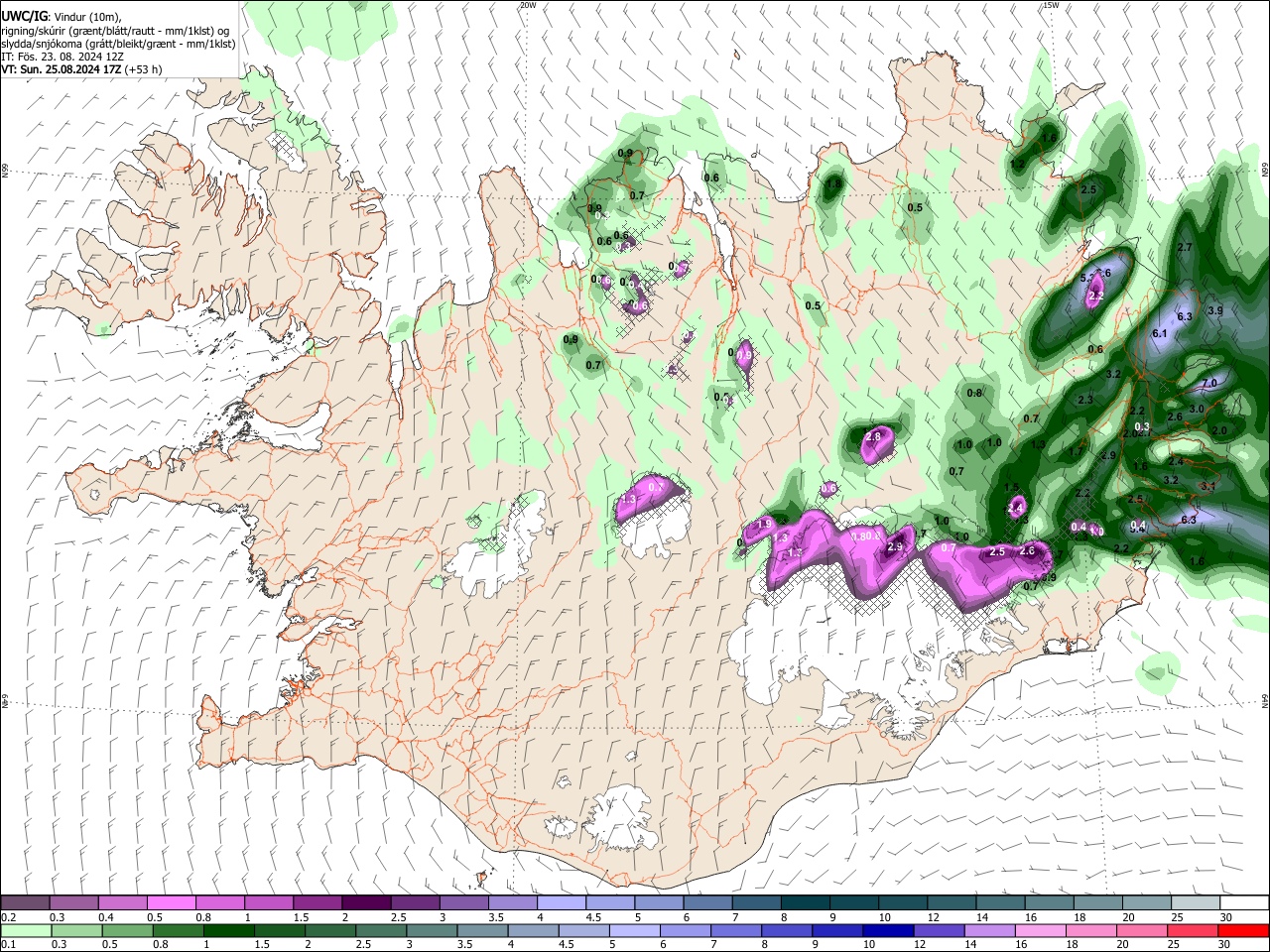Viewport: 1270px width, 952px height.
Task: Pick the purple rain swatch labelled 12
Action: [x=939, y=931]
